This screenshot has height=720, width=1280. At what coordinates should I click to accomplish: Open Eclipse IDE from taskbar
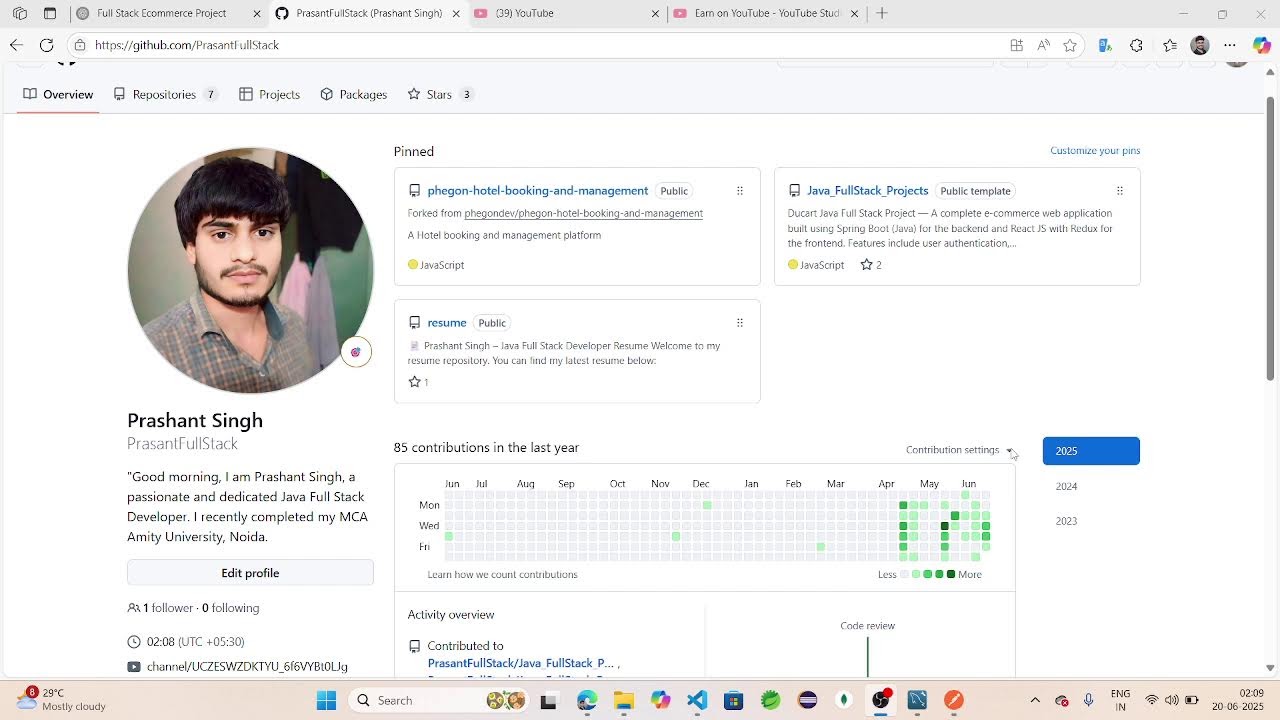(807, 700)
